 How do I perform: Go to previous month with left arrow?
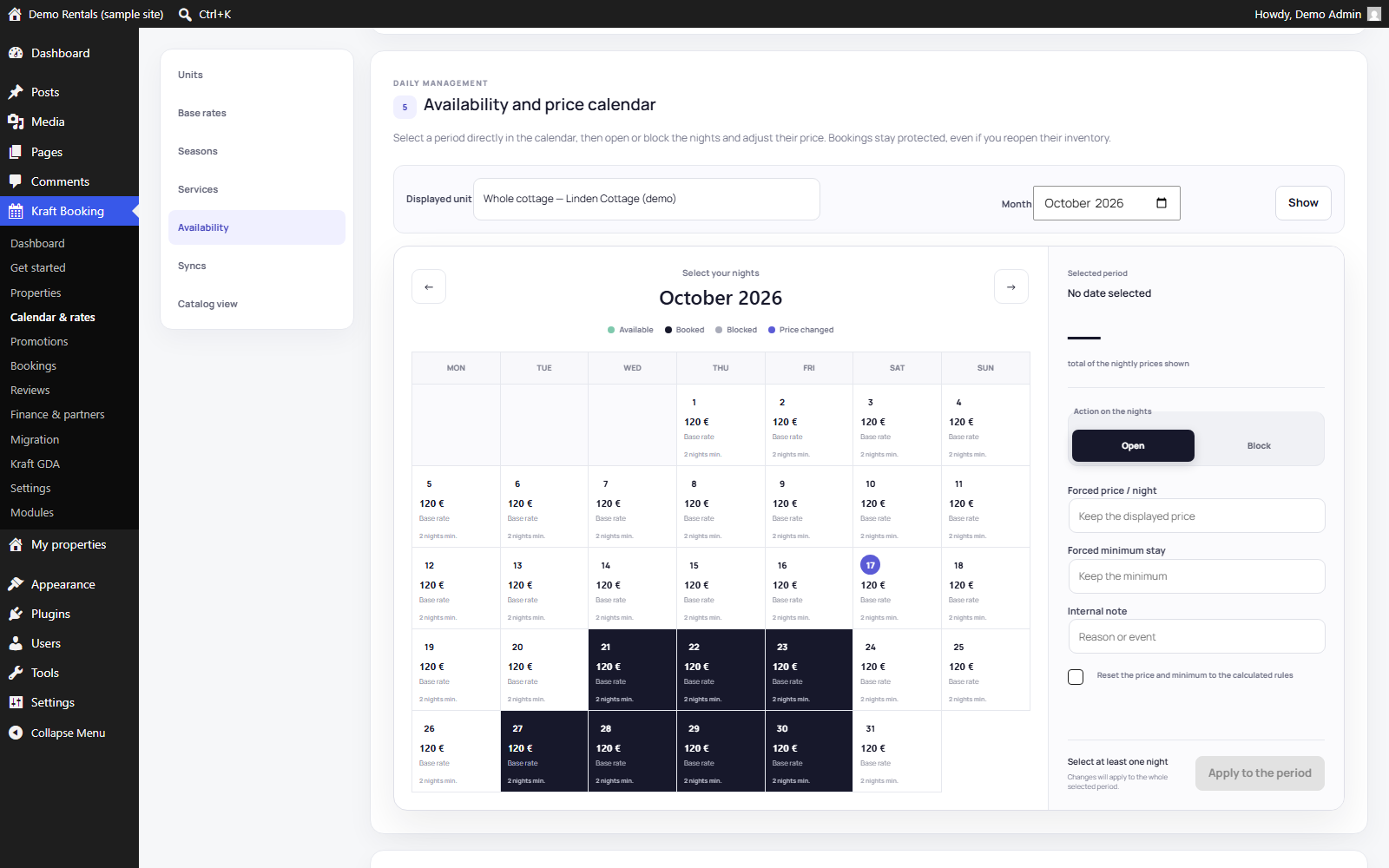coord(429,286)
